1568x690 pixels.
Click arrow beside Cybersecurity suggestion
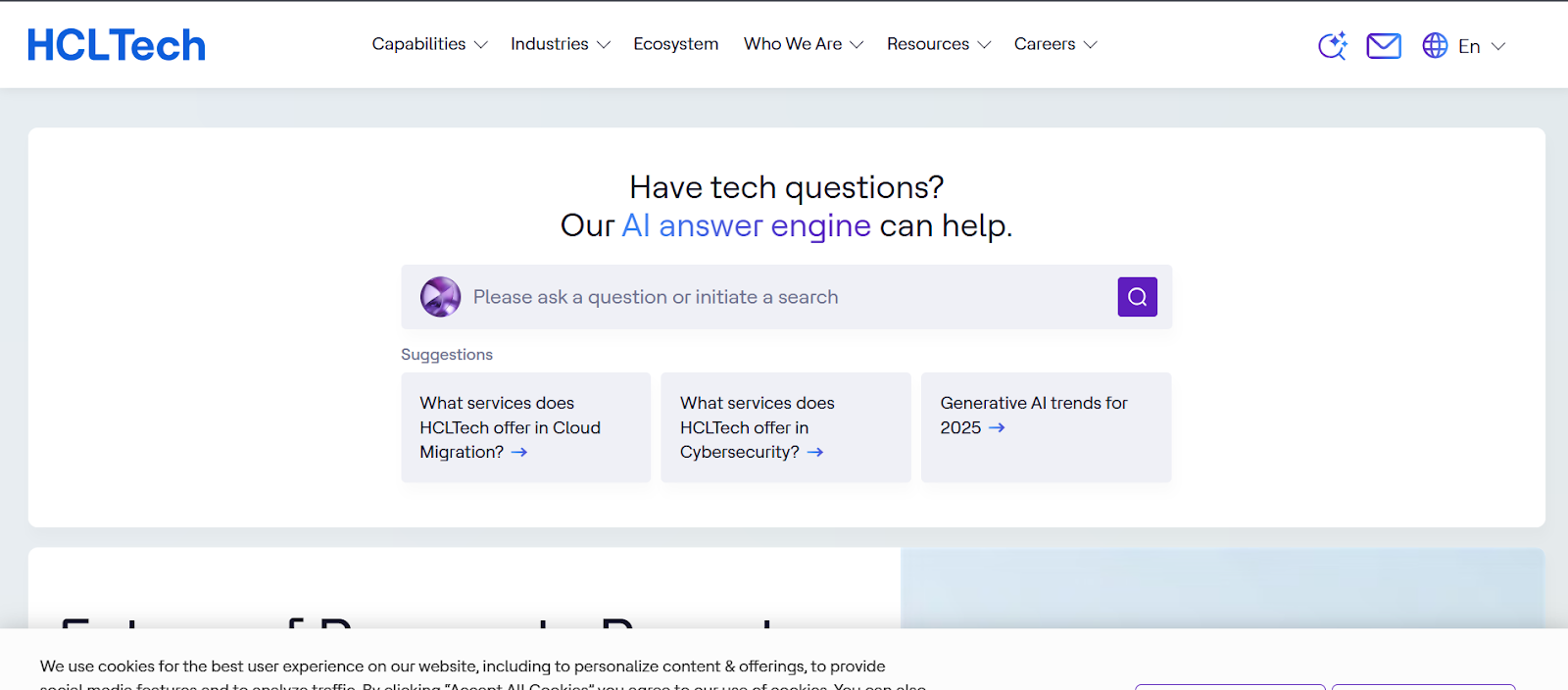click(815, 452)
